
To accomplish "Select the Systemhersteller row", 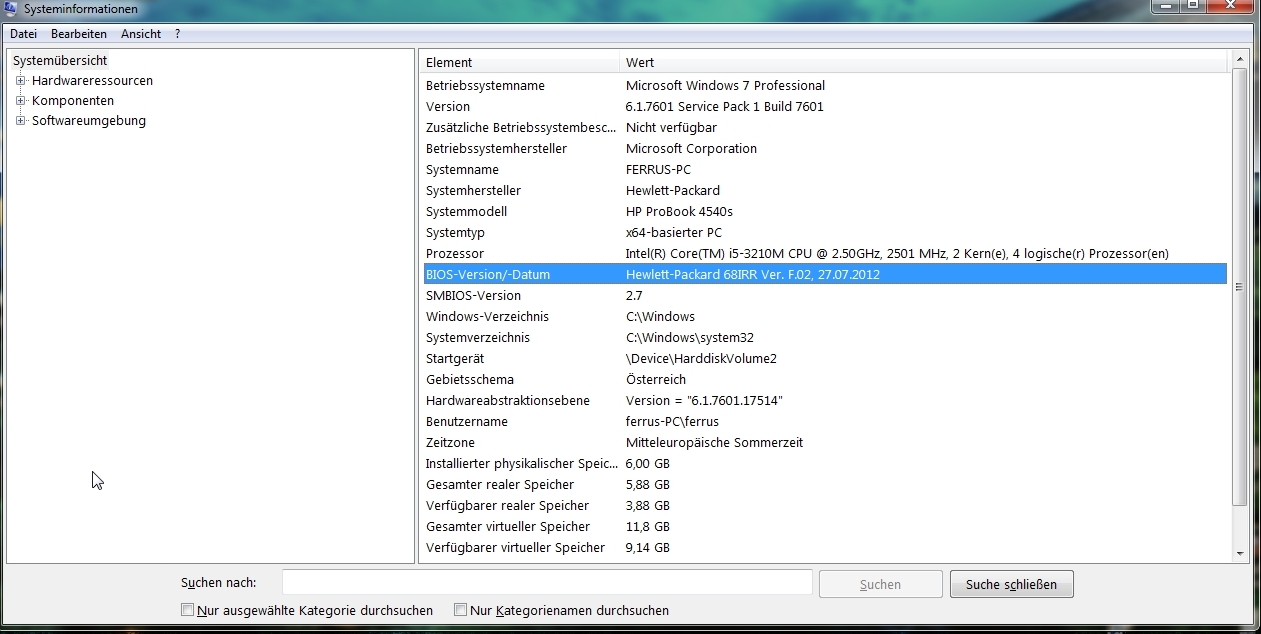I will (823, 191).
